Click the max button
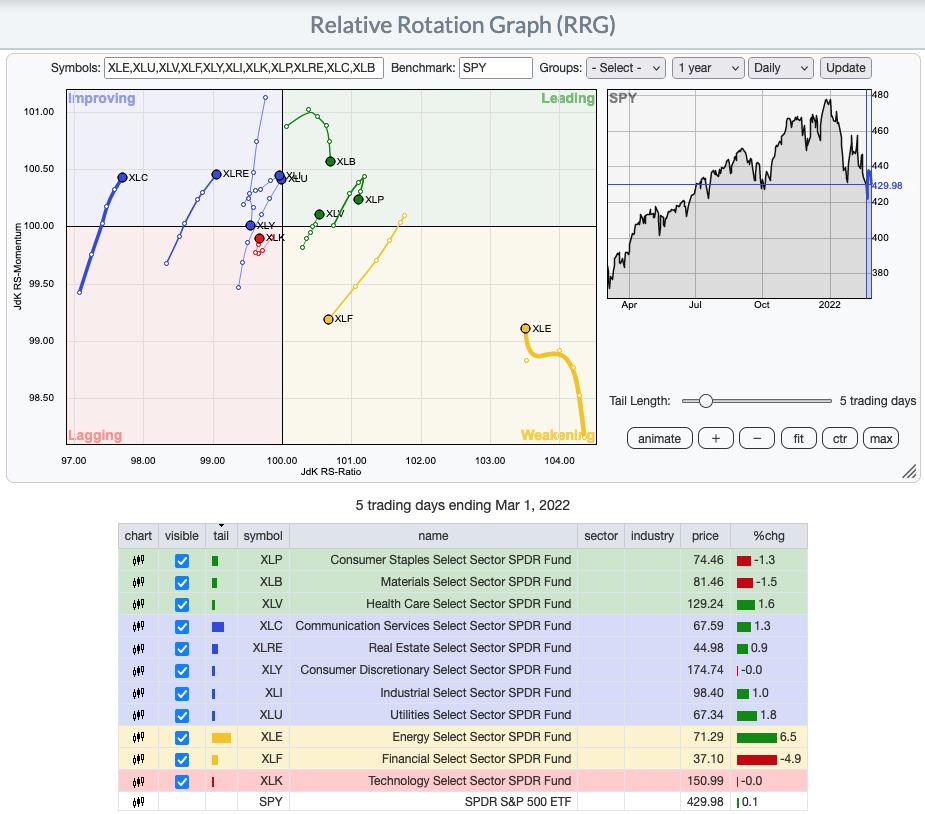Image resolution: width=925 pixels, height=814 pixels. (881, 438)
